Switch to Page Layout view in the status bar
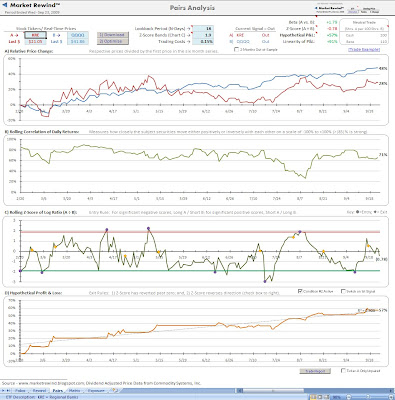The height and width of the screenshot is (400, 395). tap(320, 397)
